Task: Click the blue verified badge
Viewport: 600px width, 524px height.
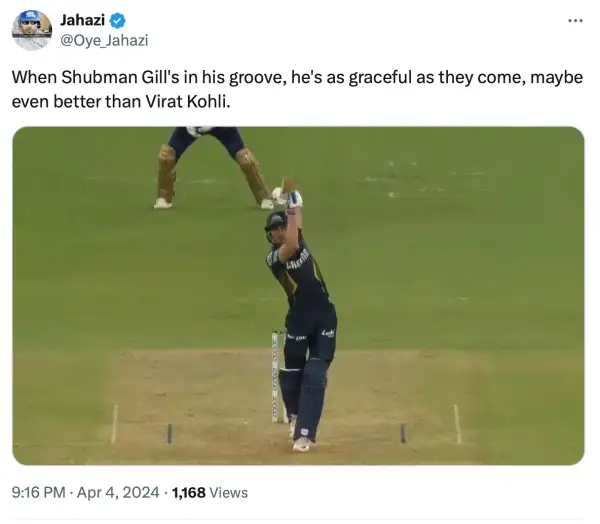Action: pyautogui.click(x=118, y=21)
